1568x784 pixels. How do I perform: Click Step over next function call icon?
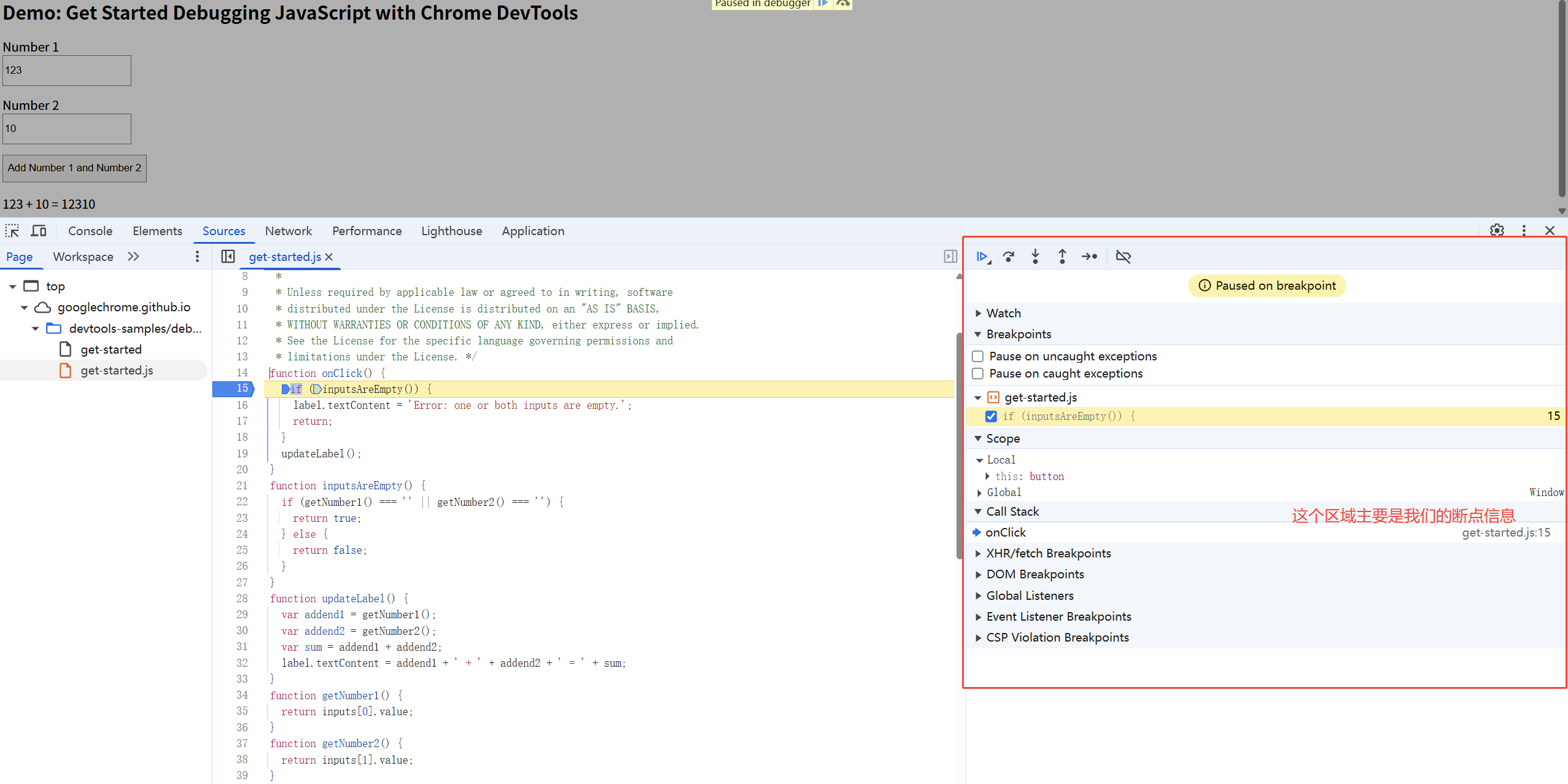click(1009, 257)
